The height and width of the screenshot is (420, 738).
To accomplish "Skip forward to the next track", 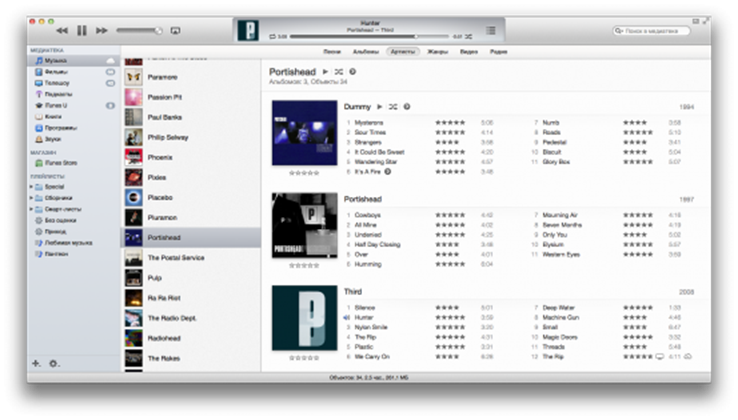I will (102, 31).
